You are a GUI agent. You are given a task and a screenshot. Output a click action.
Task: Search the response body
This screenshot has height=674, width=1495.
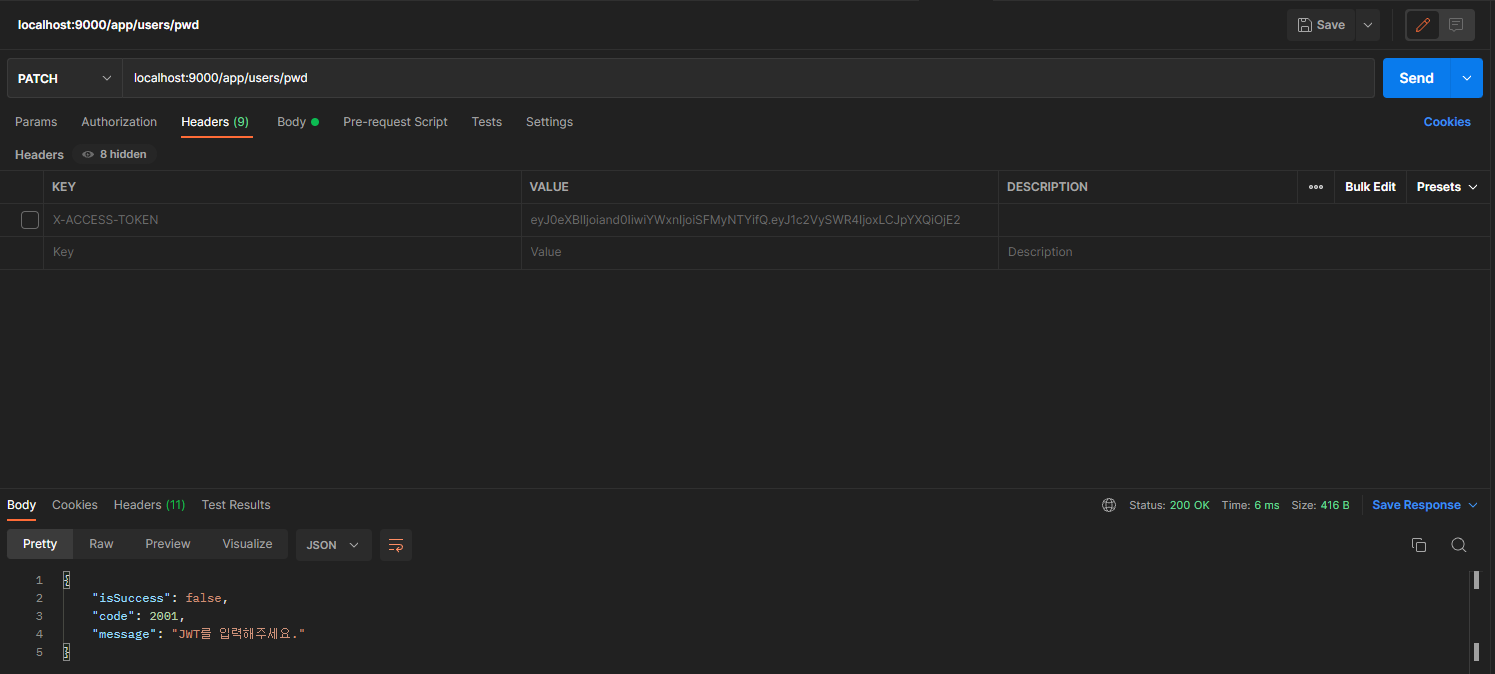coord(1459,545)
